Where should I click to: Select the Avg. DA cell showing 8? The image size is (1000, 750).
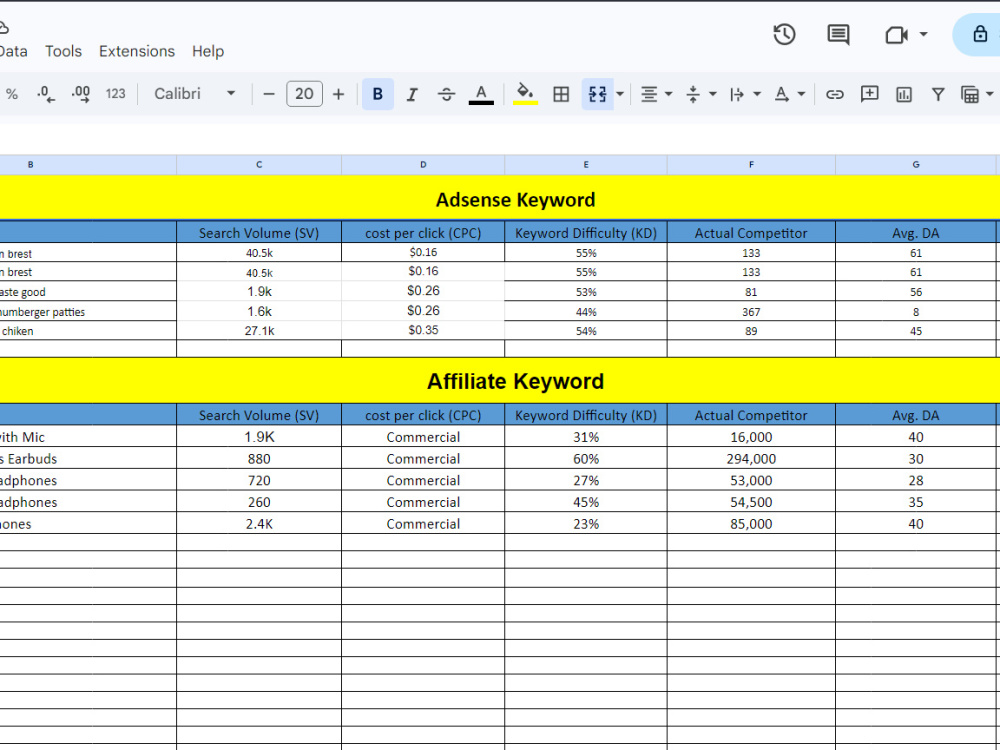coord(916,312)
